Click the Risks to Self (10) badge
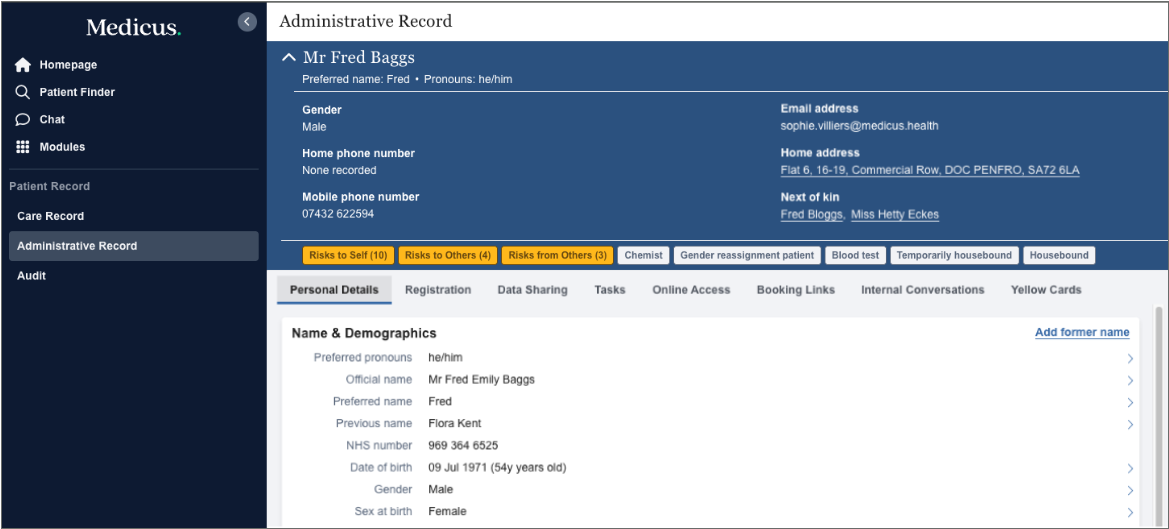 click(x=348, y=256)
